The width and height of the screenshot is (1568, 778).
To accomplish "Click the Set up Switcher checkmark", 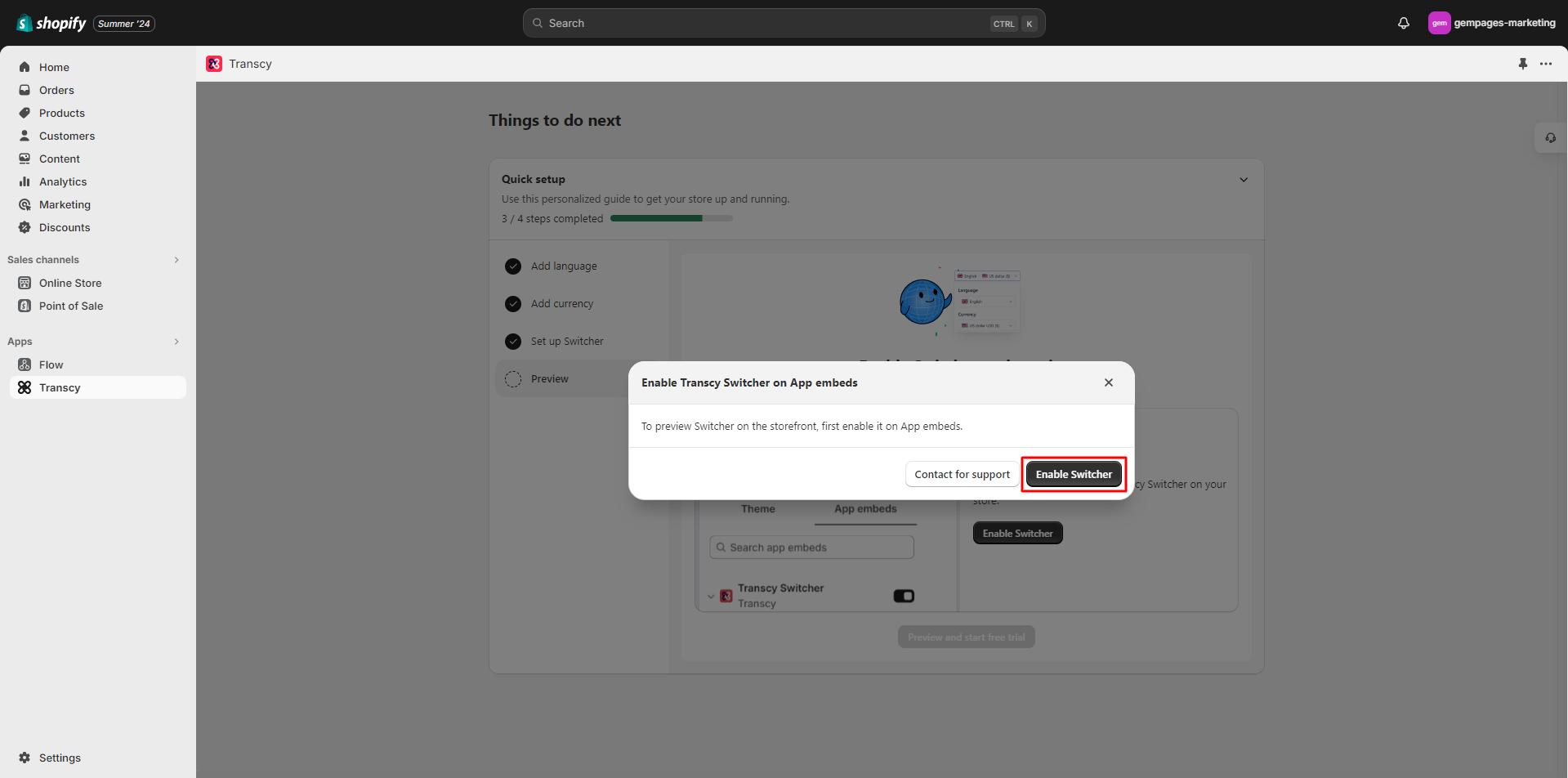I will [512, 342].
